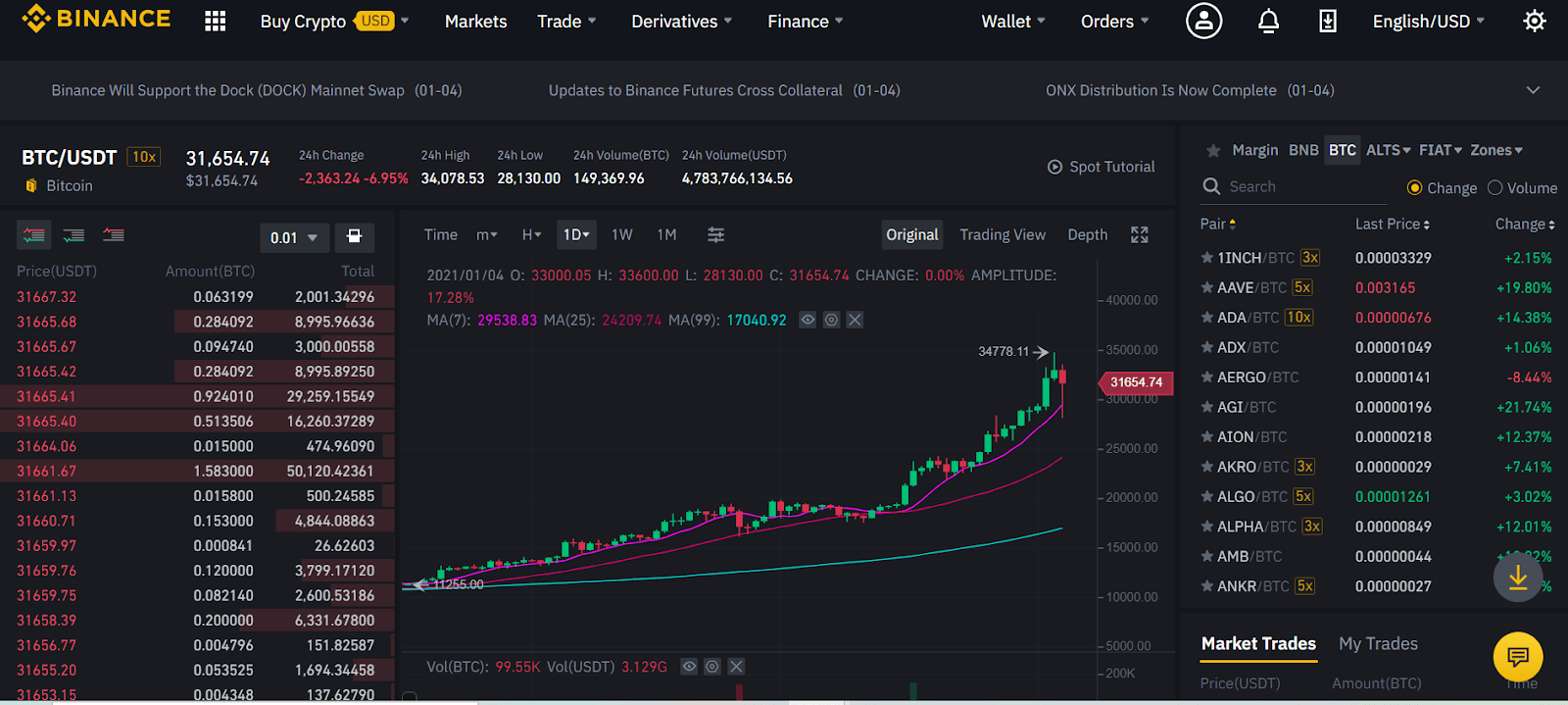The width and height of the screenshot is (1568, 705).
Task: Open DOCK Mainnet Swap announcement
Action: pos(257,90)
